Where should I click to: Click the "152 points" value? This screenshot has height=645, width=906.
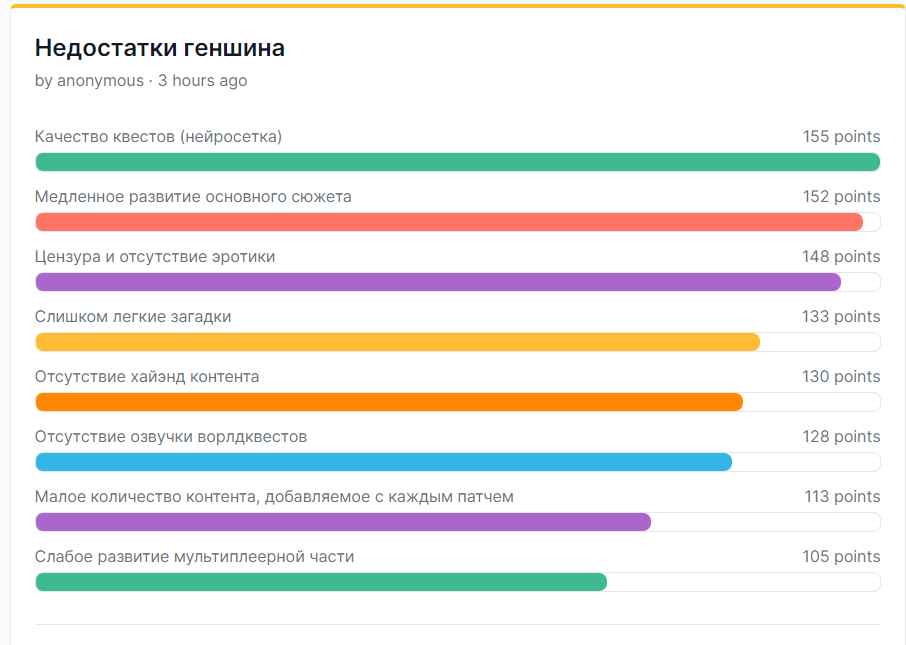coord(841,197)
